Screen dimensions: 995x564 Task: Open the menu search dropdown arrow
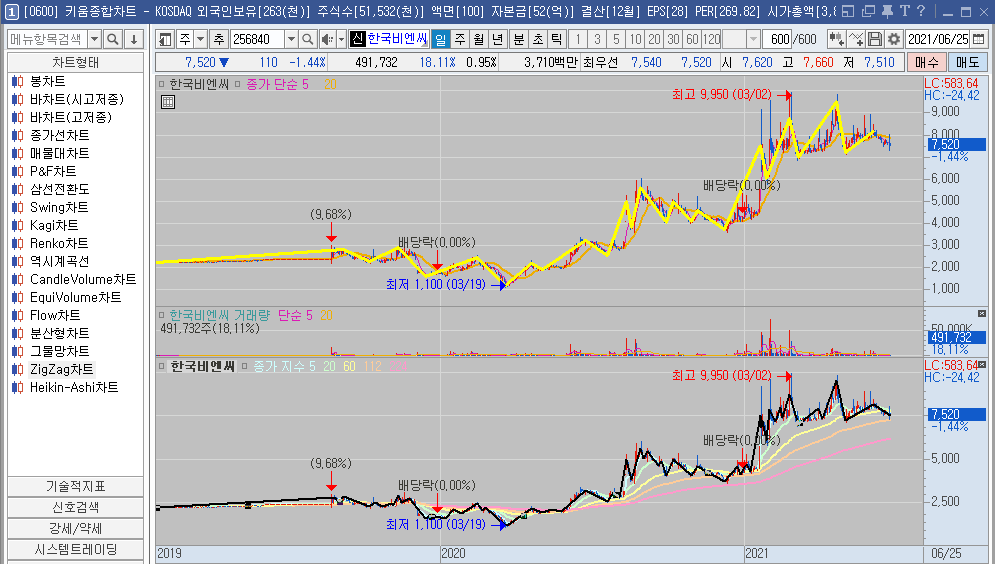pos(95,39)
